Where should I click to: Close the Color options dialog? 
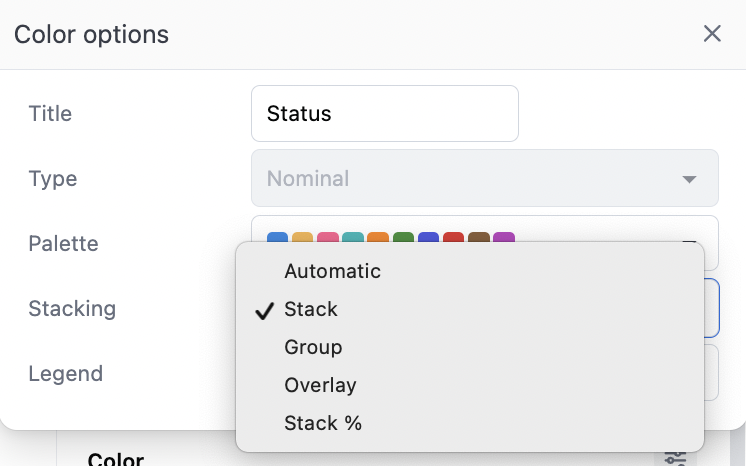point(712,34)
